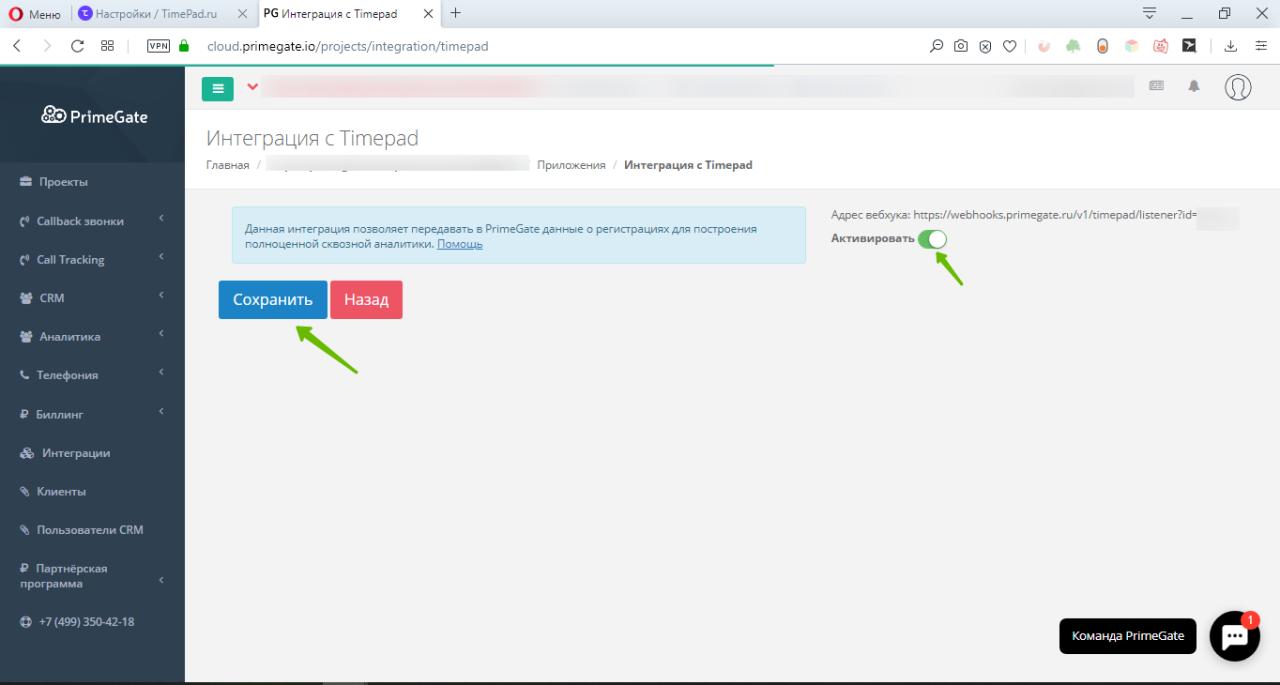This screenshot has height=685, width=1280.
Task: Click the zoom-out magnifier icon
Action: click(x=937, y=46)
